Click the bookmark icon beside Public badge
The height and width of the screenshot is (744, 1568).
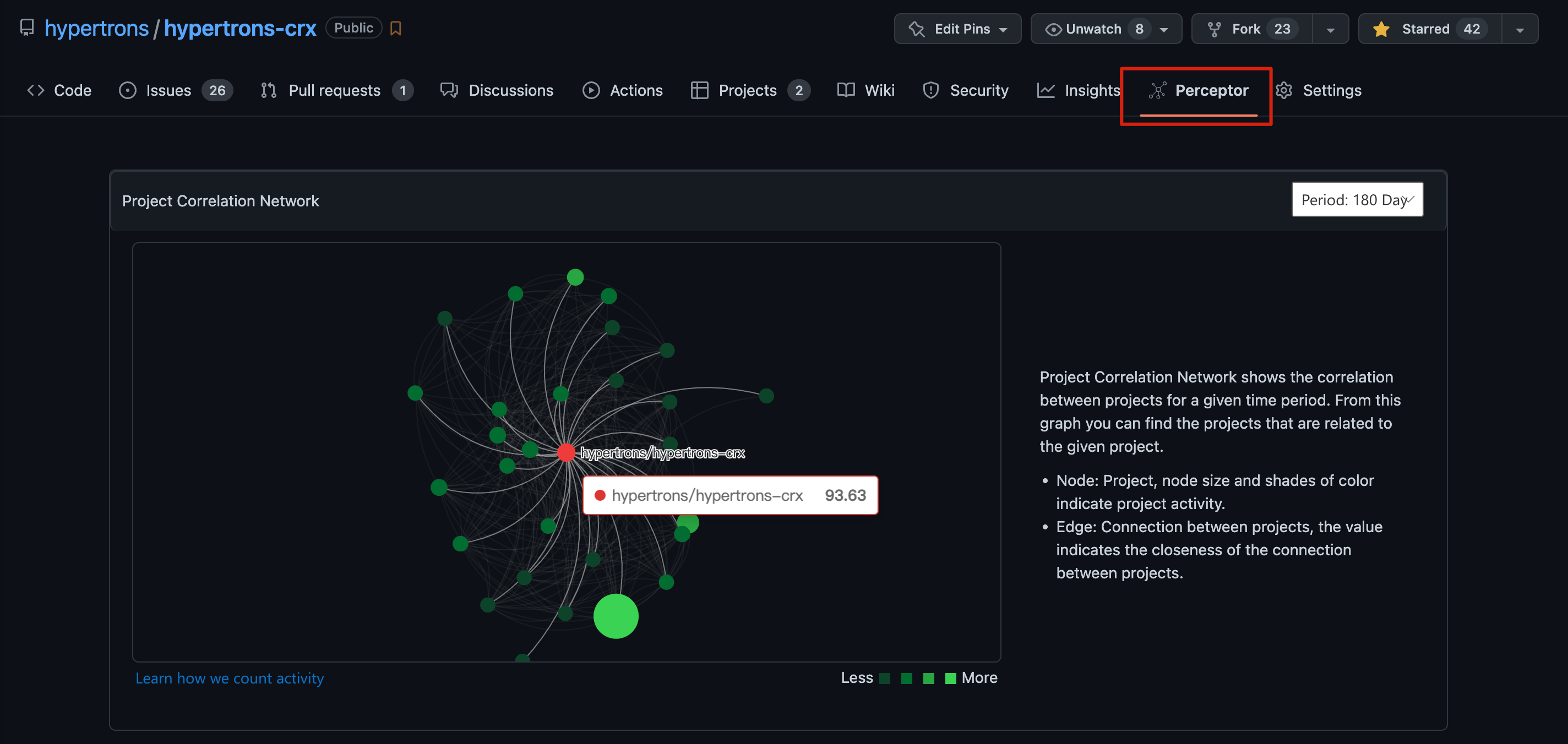tap(396, 29)
